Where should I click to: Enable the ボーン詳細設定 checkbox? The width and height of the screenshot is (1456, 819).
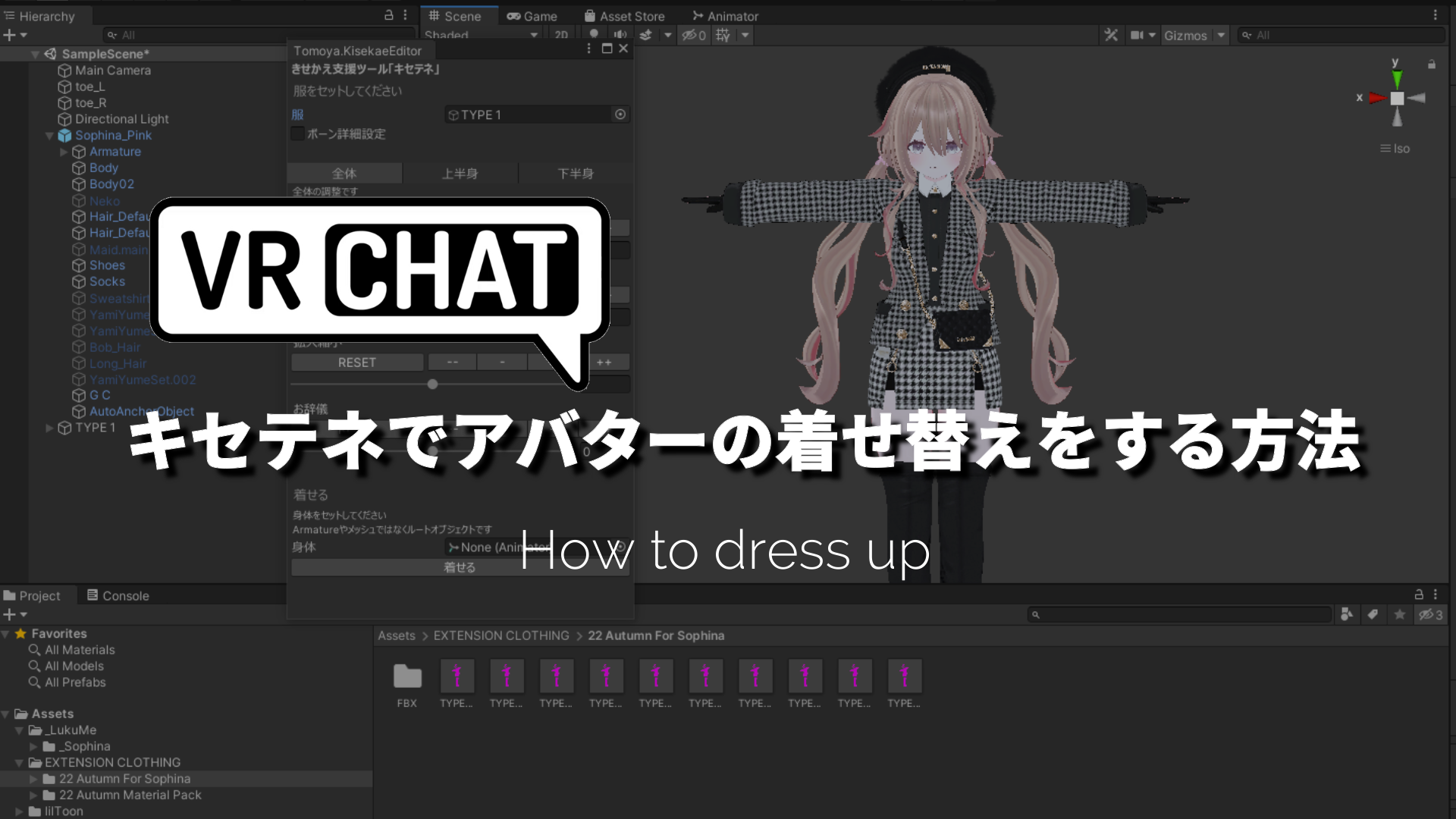click(297, 133)
